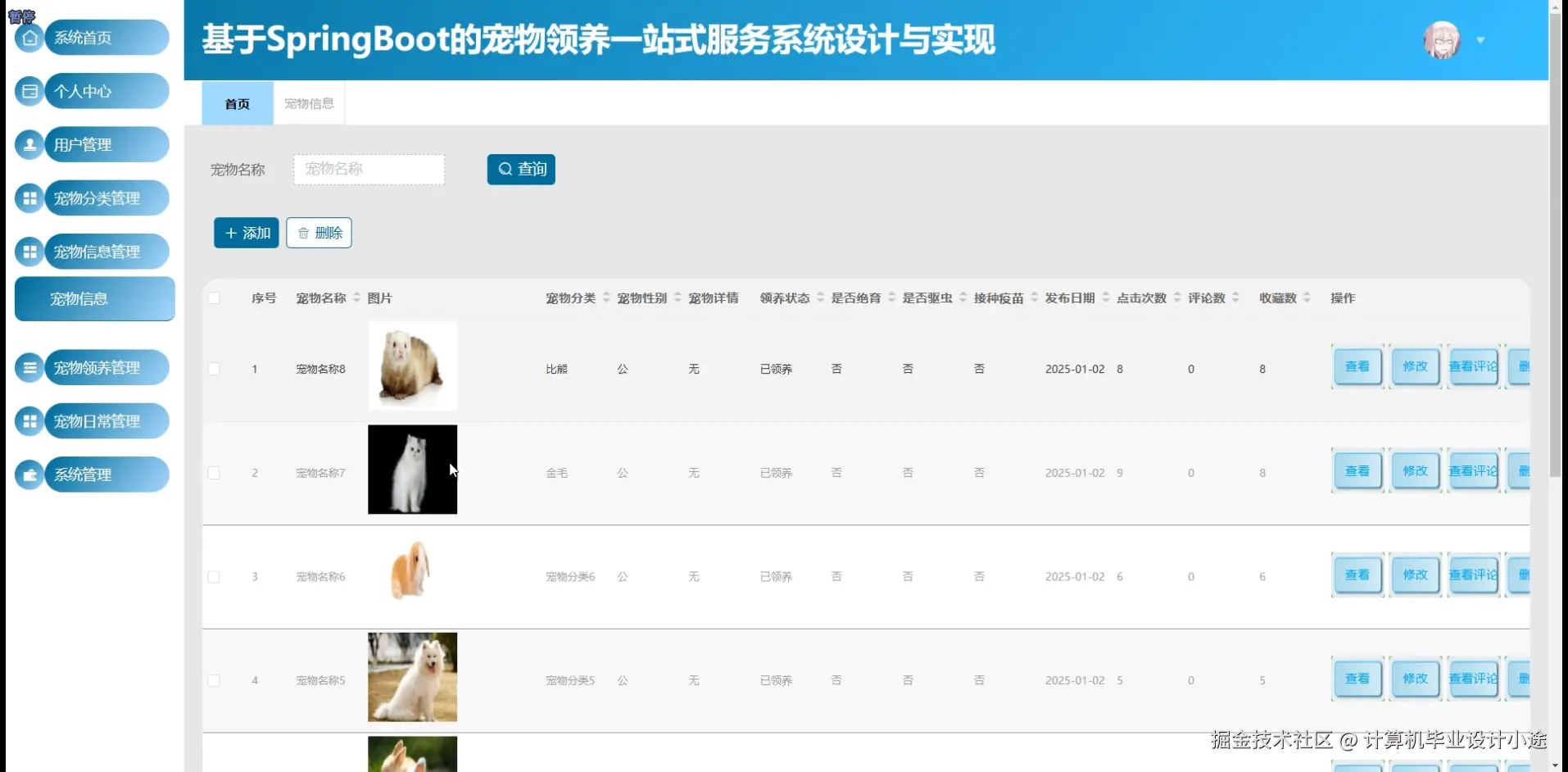Switch to the 宠物信息 tab
This screenshot has width=1568, height=772.
[309, 103]
